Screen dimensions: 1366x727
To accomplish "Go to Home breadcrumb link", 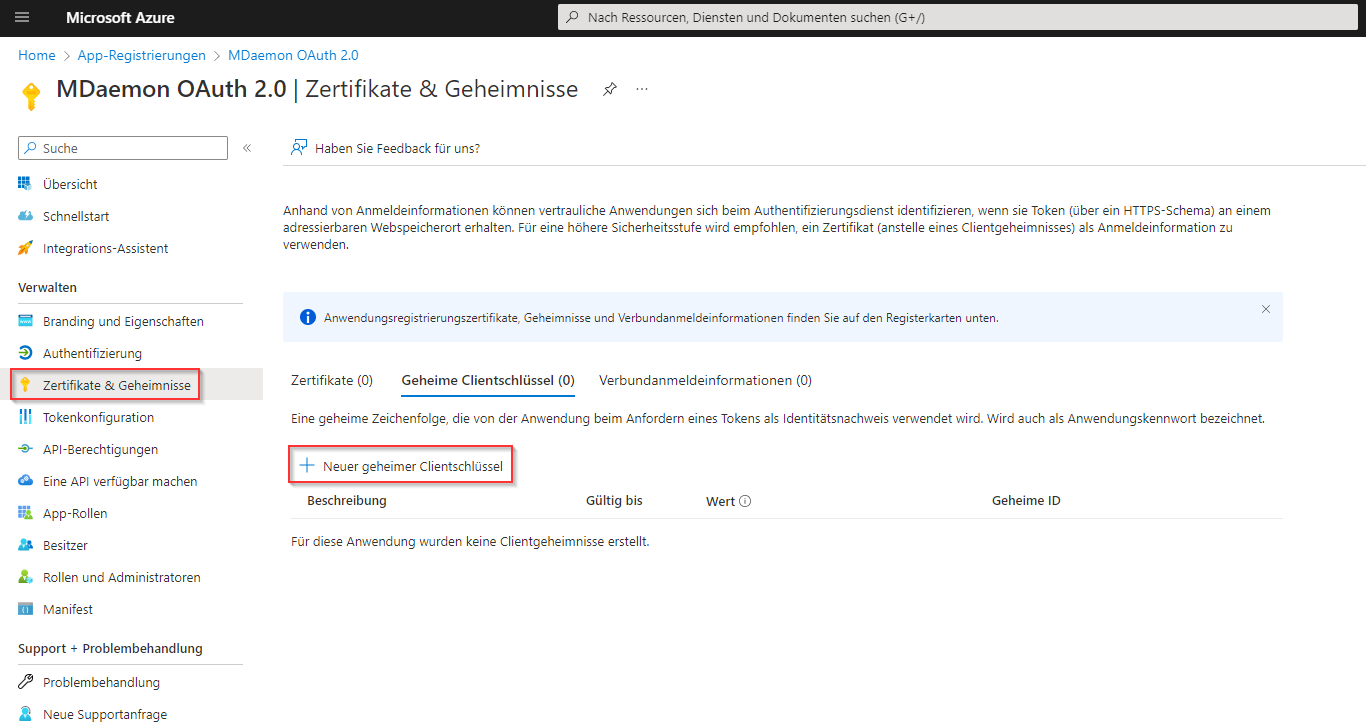I will [x=36, y=55].
